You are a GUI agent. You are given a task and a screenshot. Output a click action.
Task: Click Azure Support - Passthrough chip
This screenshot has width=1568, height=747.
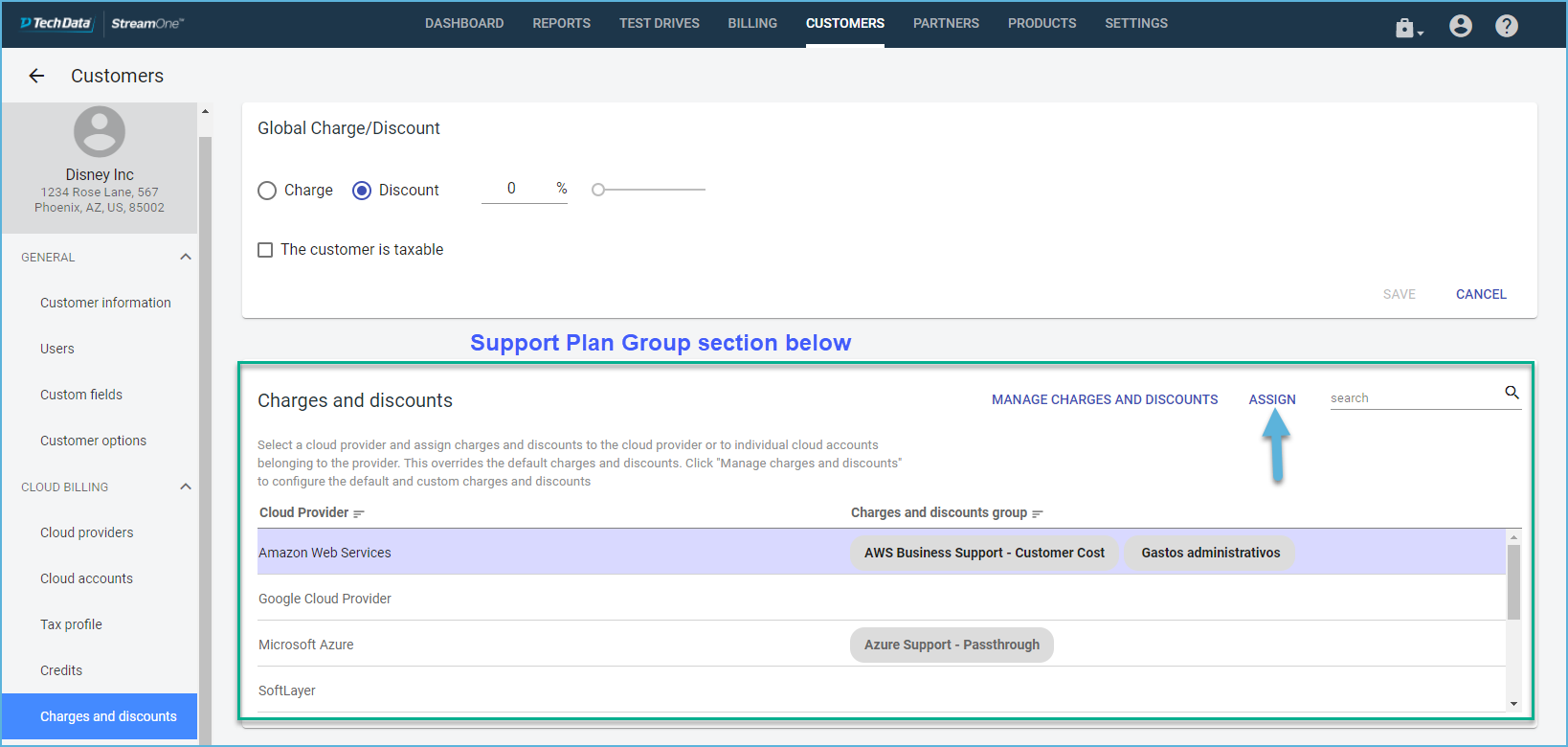[x=952, y=645]
